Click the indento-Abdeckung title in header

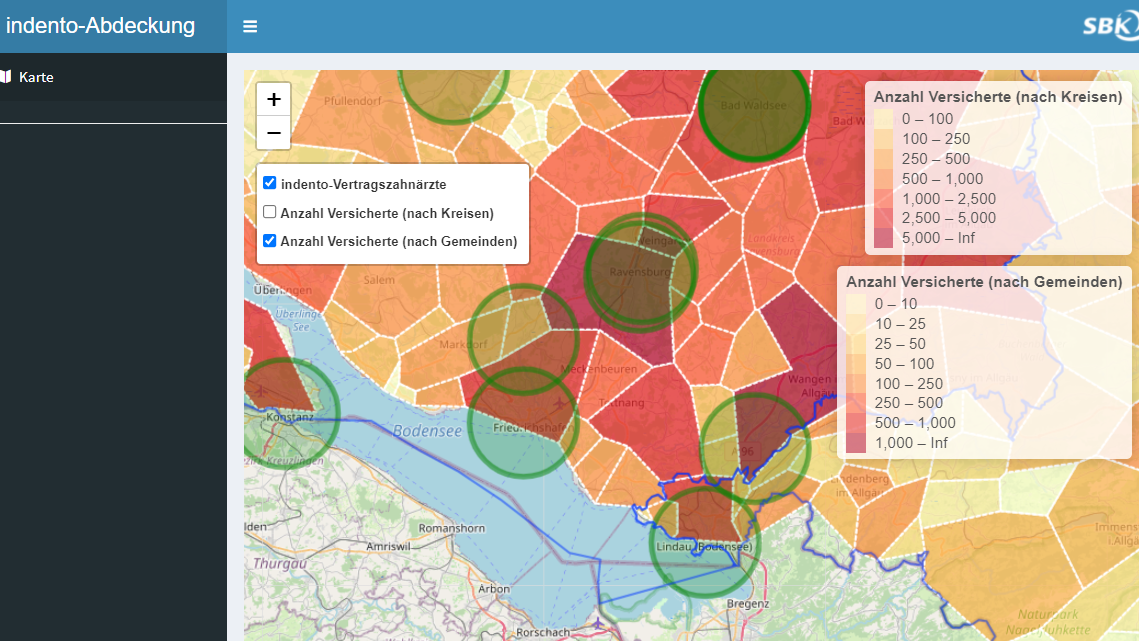point(100,26)
